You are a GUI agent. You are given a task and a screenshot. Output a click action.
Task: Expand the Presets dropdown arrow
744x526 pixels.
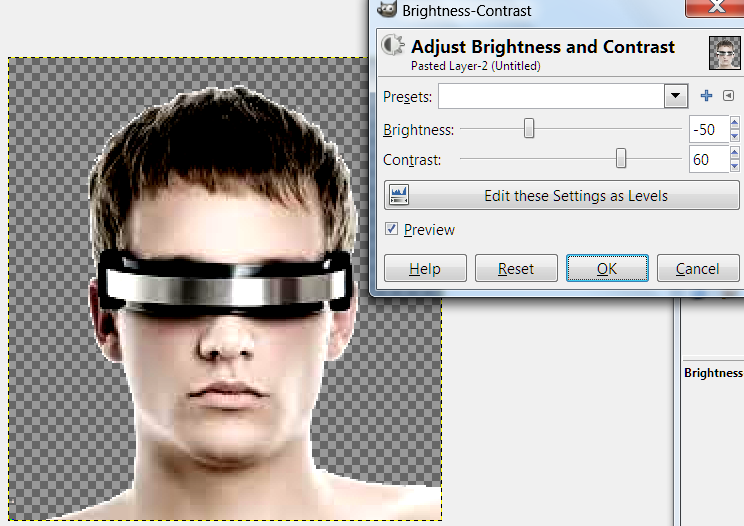[x=676, y=97]
